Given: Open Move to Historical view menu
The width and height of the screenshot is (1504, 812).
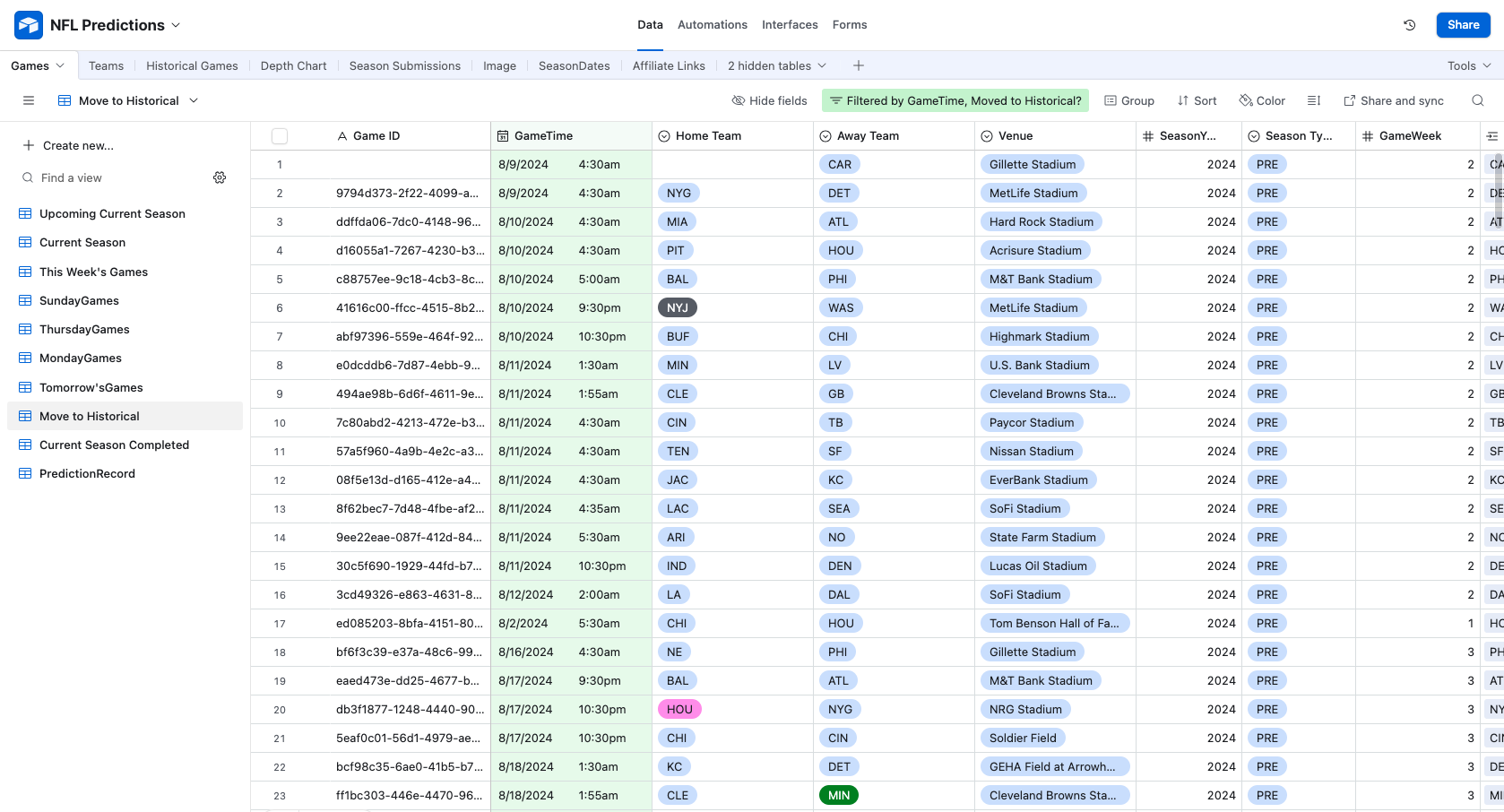Looking at the screenshot, I should [x=128, y=100].
